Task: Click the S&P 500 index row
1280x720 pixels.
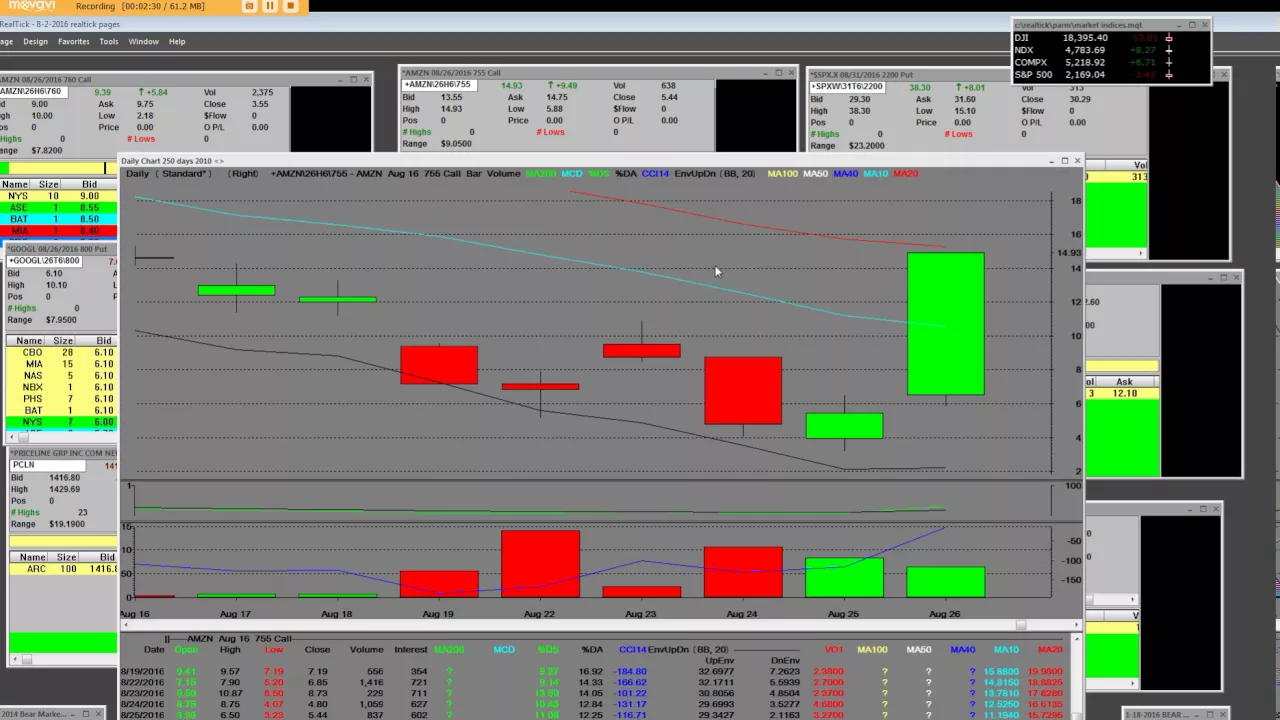Action: click(1110, 74)
